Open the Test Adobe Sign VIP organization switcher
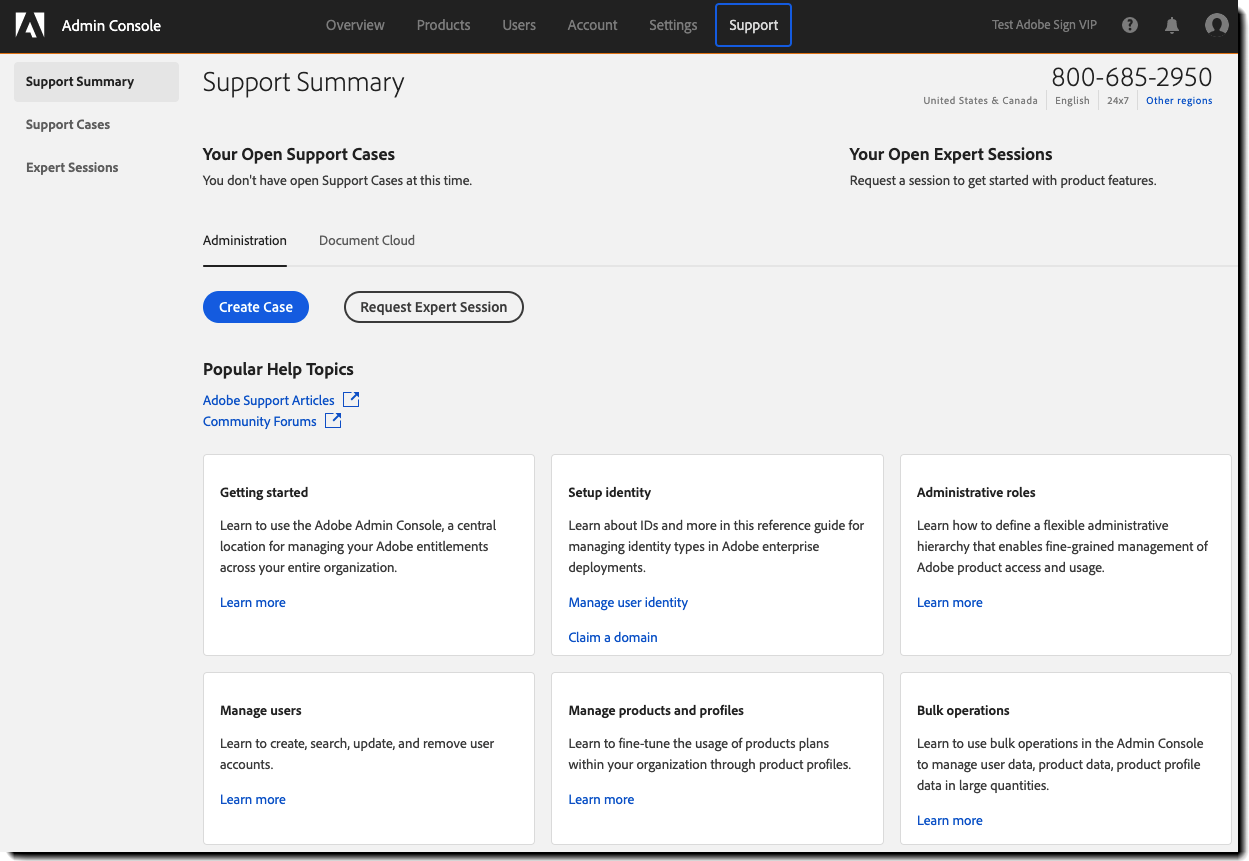1249x861 pixels. pyautogui.click(x=1044, y=25)
